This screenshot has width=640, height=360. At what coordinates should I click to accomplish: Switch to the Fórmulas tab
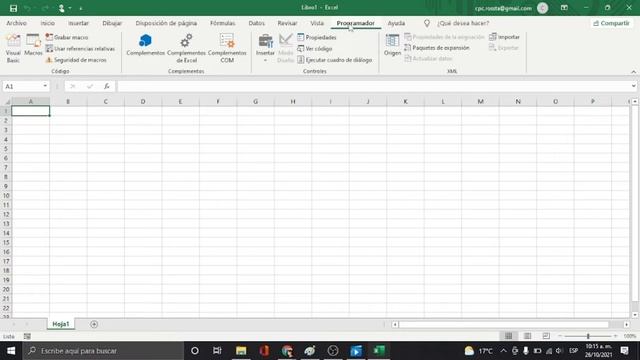tap(222, 23)
